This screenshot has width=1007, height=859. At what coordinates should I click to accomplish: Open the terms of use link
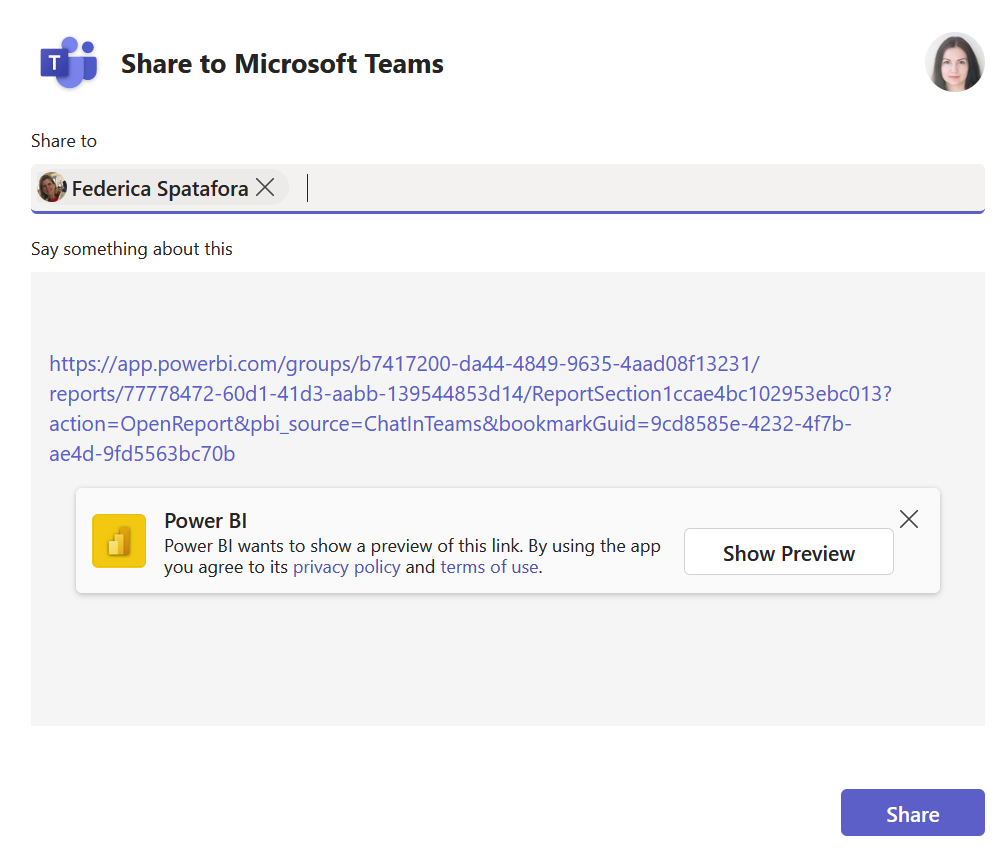[x=489, y=568]
